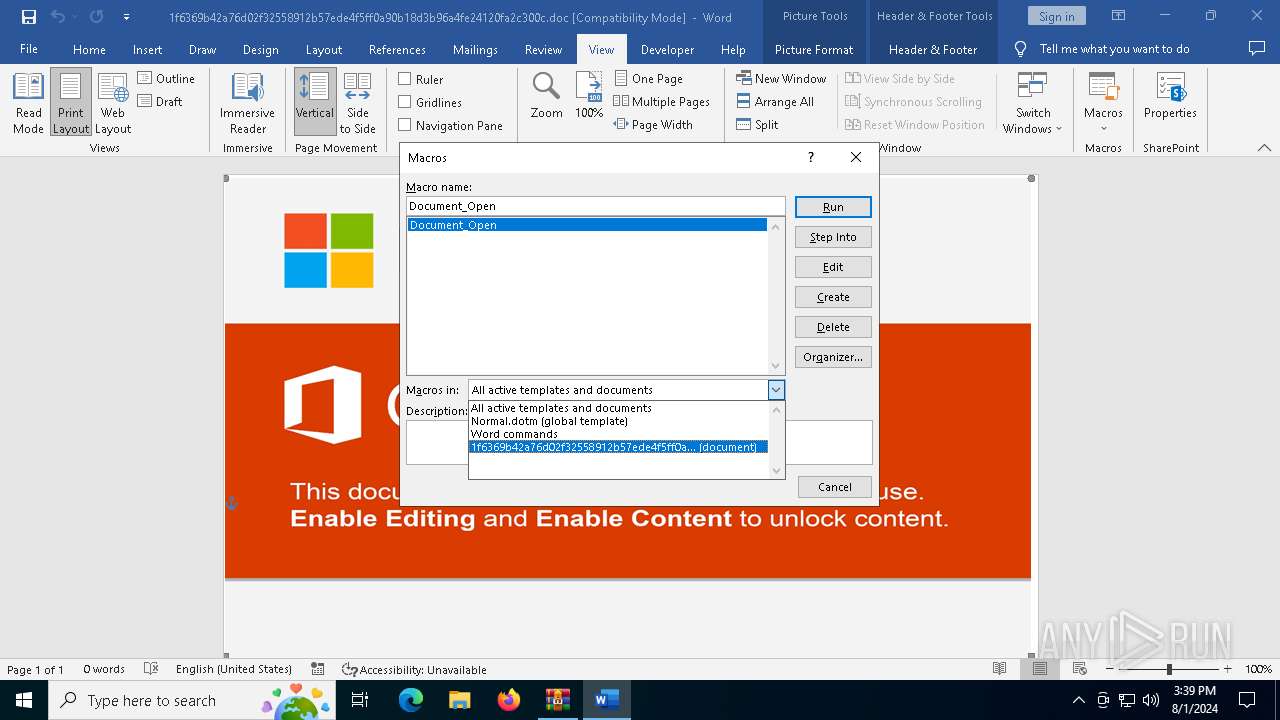Click the Macro name input field
The image size is (1280, 720).
click(595, 206)
